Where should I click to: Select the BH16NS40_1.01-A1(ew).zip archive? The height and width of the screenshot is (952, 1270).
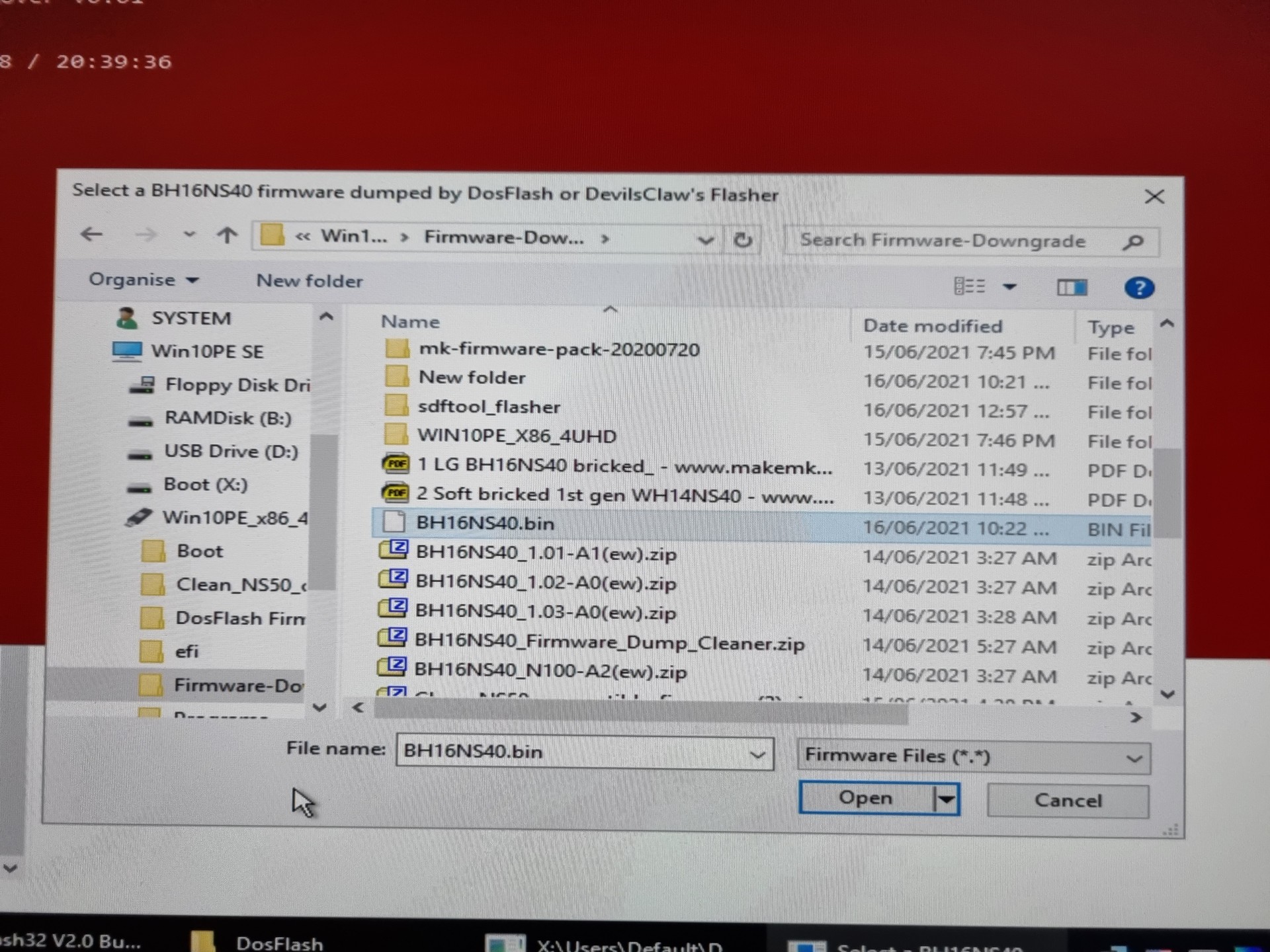(546, 553)
